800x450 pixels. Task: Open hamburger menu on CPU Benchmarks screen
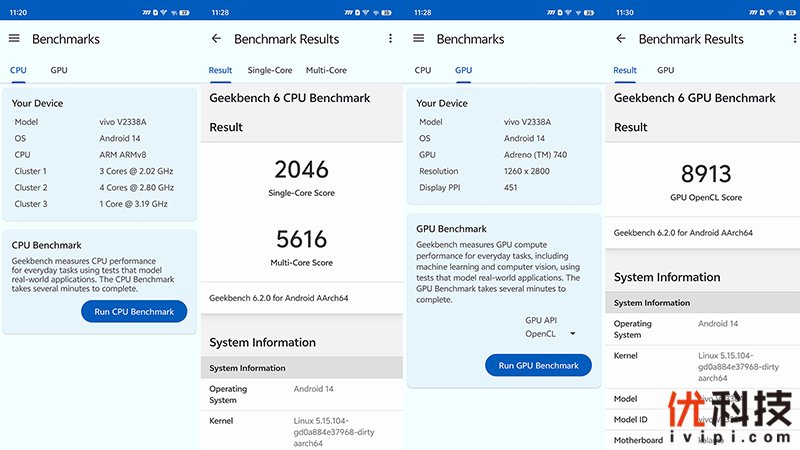click(x=14, y=39)
